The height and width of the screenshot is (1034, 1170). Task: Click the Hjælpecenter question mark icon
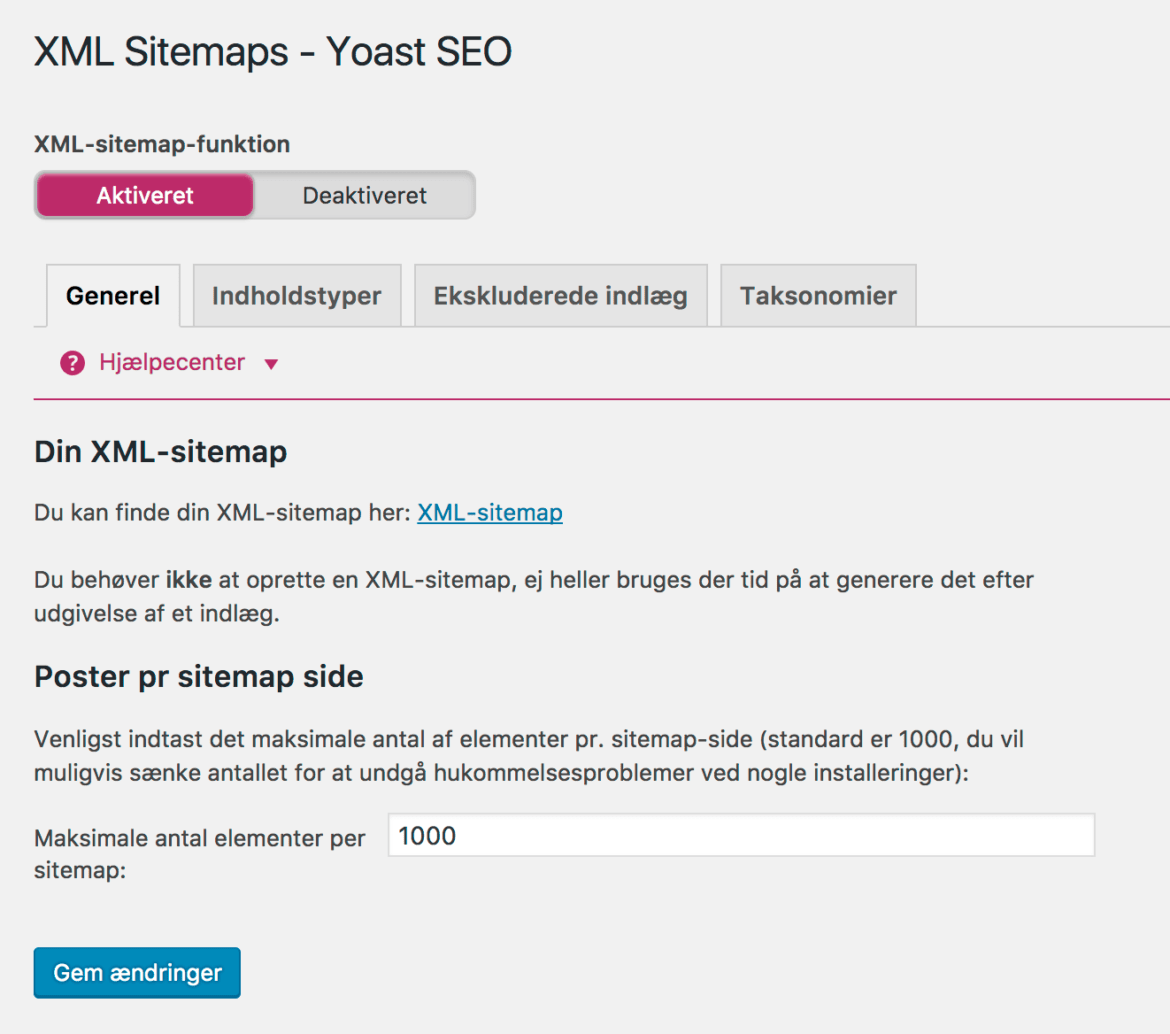click(72, 362)
